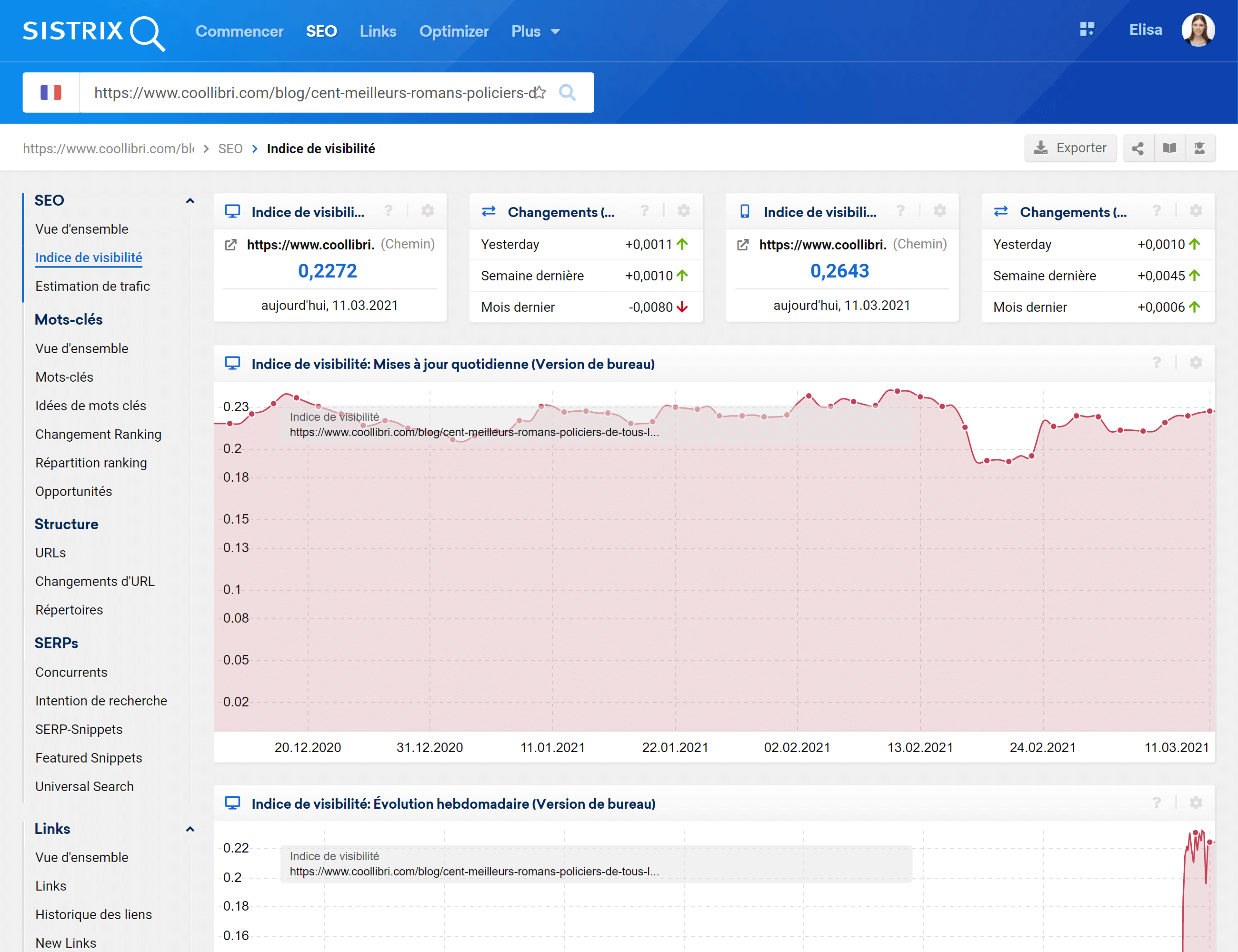Open help for daily updates chart
1238x952 pixels.
1157,363
